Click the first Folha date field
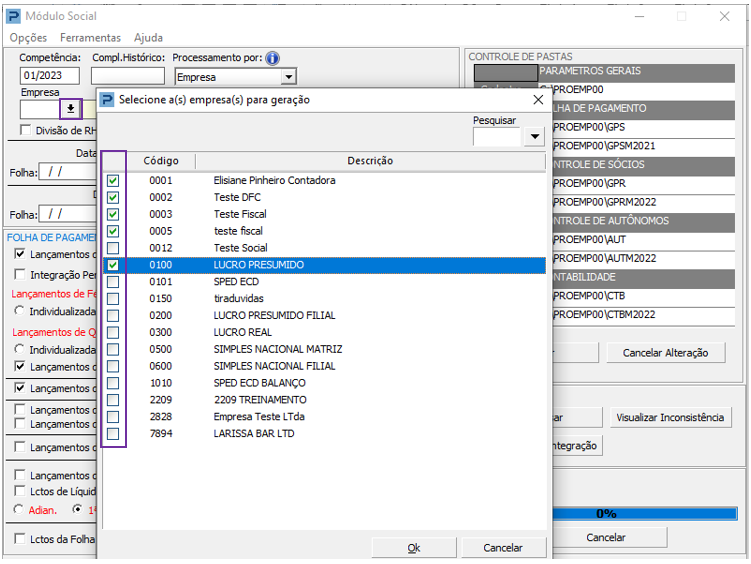The width and height of the screenshot is (751, 564). pyautogui.click(x=68, y=172)
